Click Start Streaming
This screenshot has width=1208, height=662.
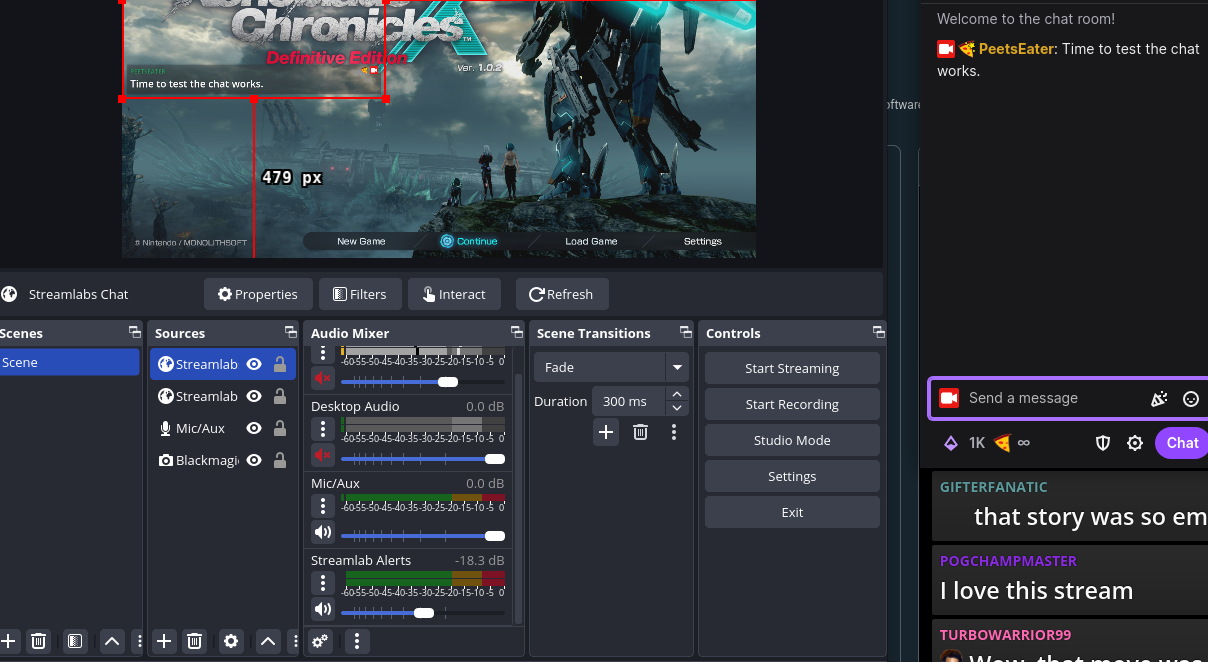coord(792,368)
